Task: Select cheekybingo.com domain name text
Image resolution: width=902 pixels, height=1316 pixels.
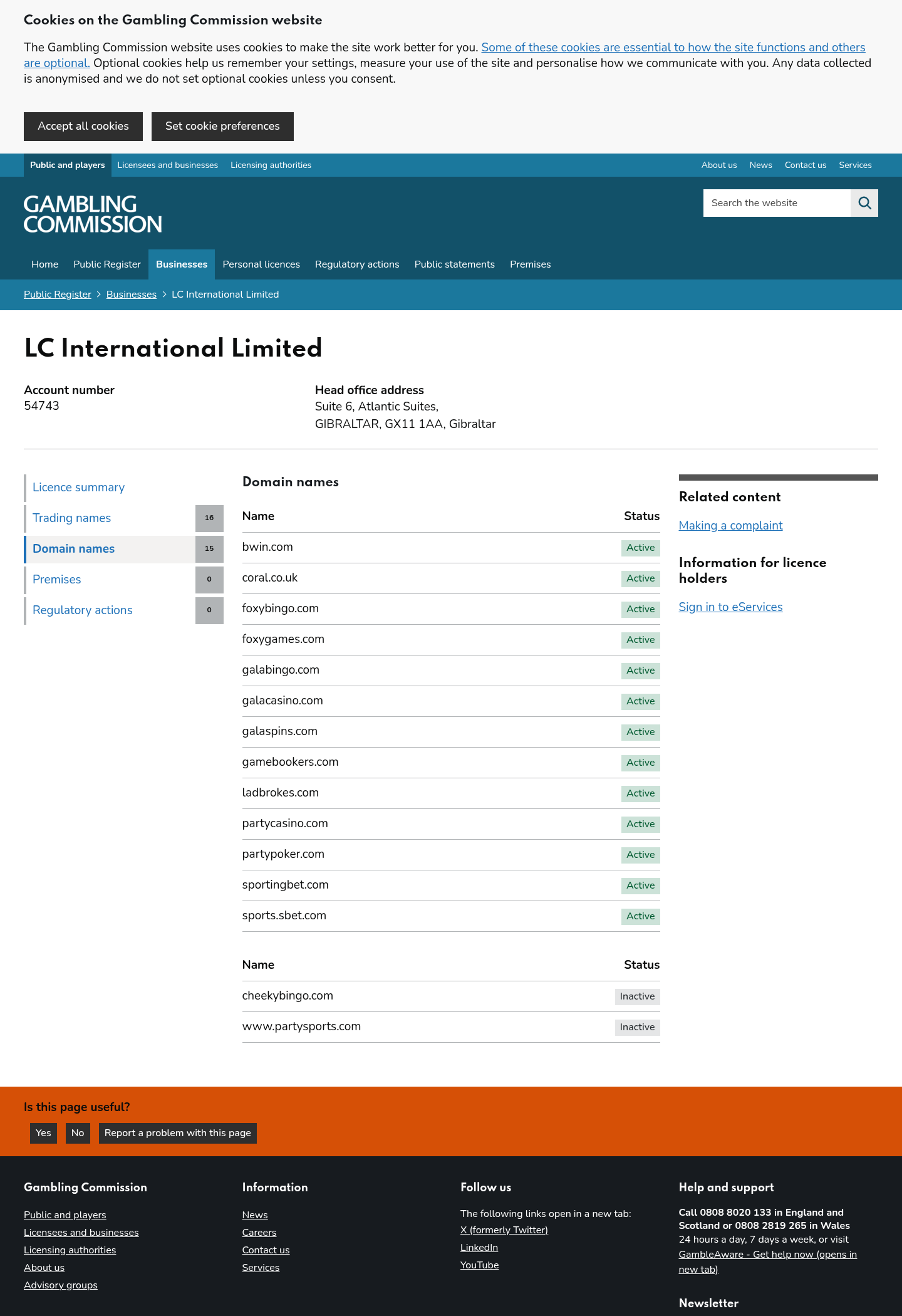Action: tap(288, 996)
